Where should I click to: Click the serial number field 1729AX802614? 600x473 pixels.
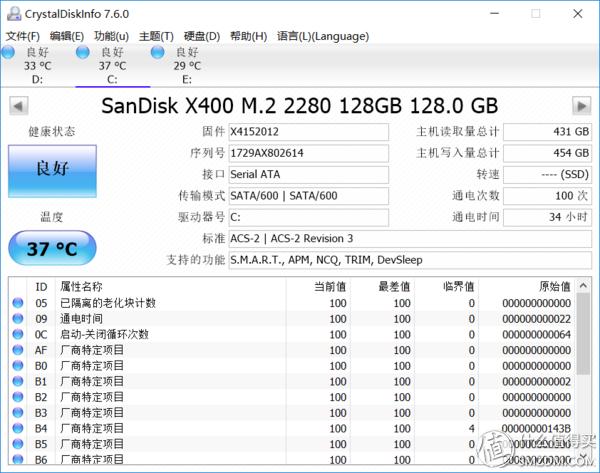pyautogui.click(x=308, y=153)
